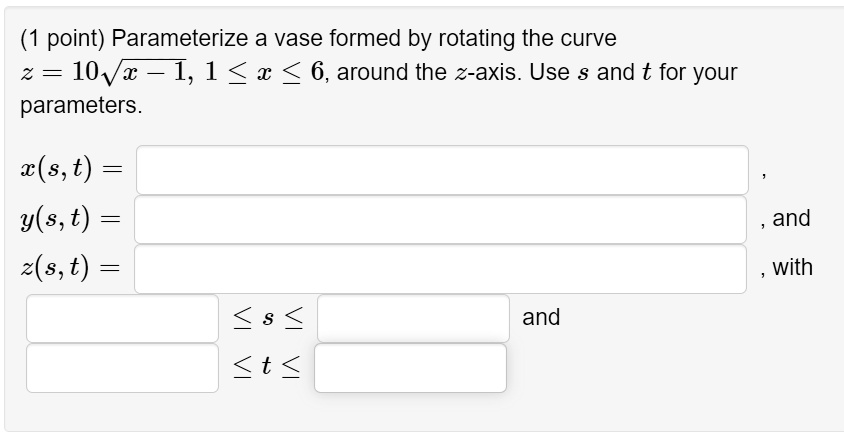Click the word "parameters." in the prompt

[81, 106]
